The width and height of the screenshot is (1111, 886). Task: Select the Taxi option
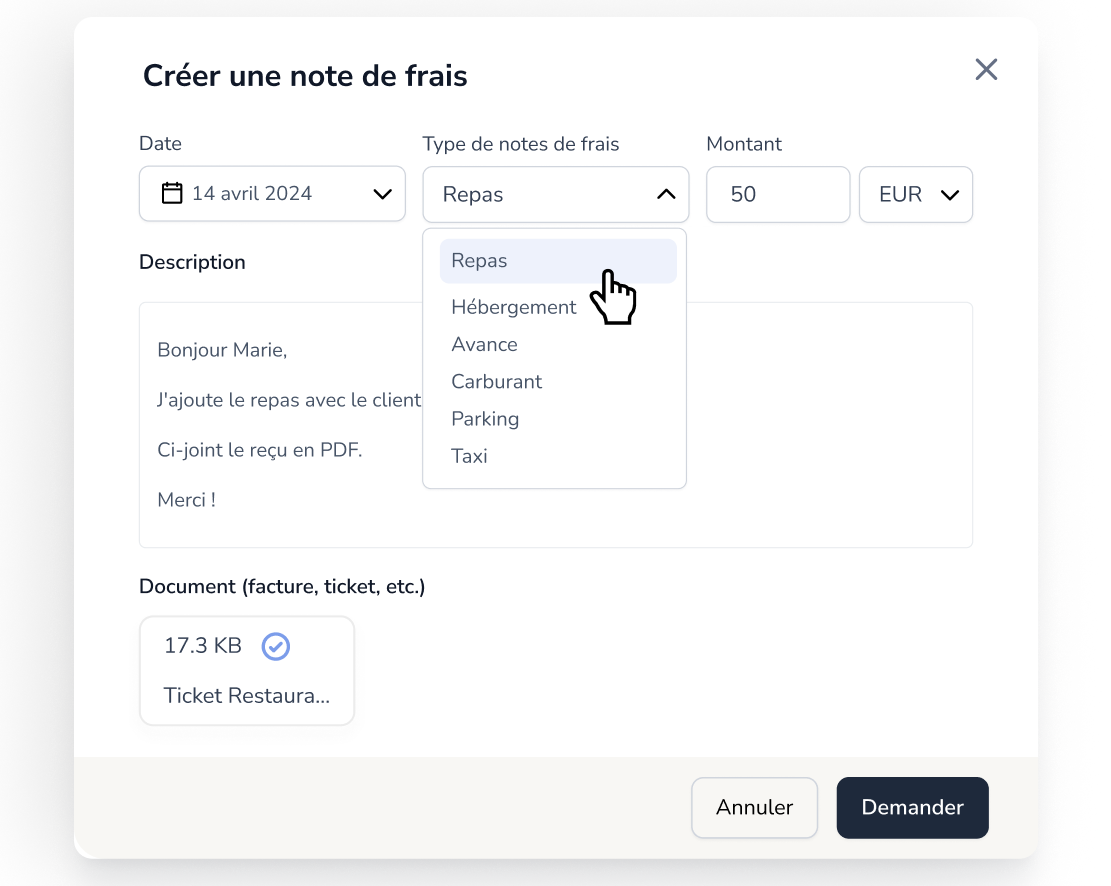click(470, 456)
